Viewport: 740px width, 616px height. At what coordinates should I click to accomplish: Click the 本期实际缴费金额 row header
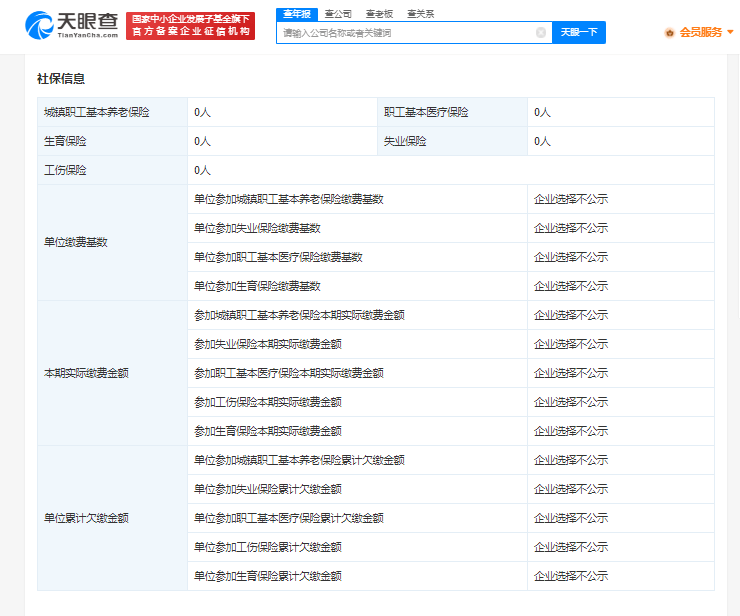[x=86, y=373]
